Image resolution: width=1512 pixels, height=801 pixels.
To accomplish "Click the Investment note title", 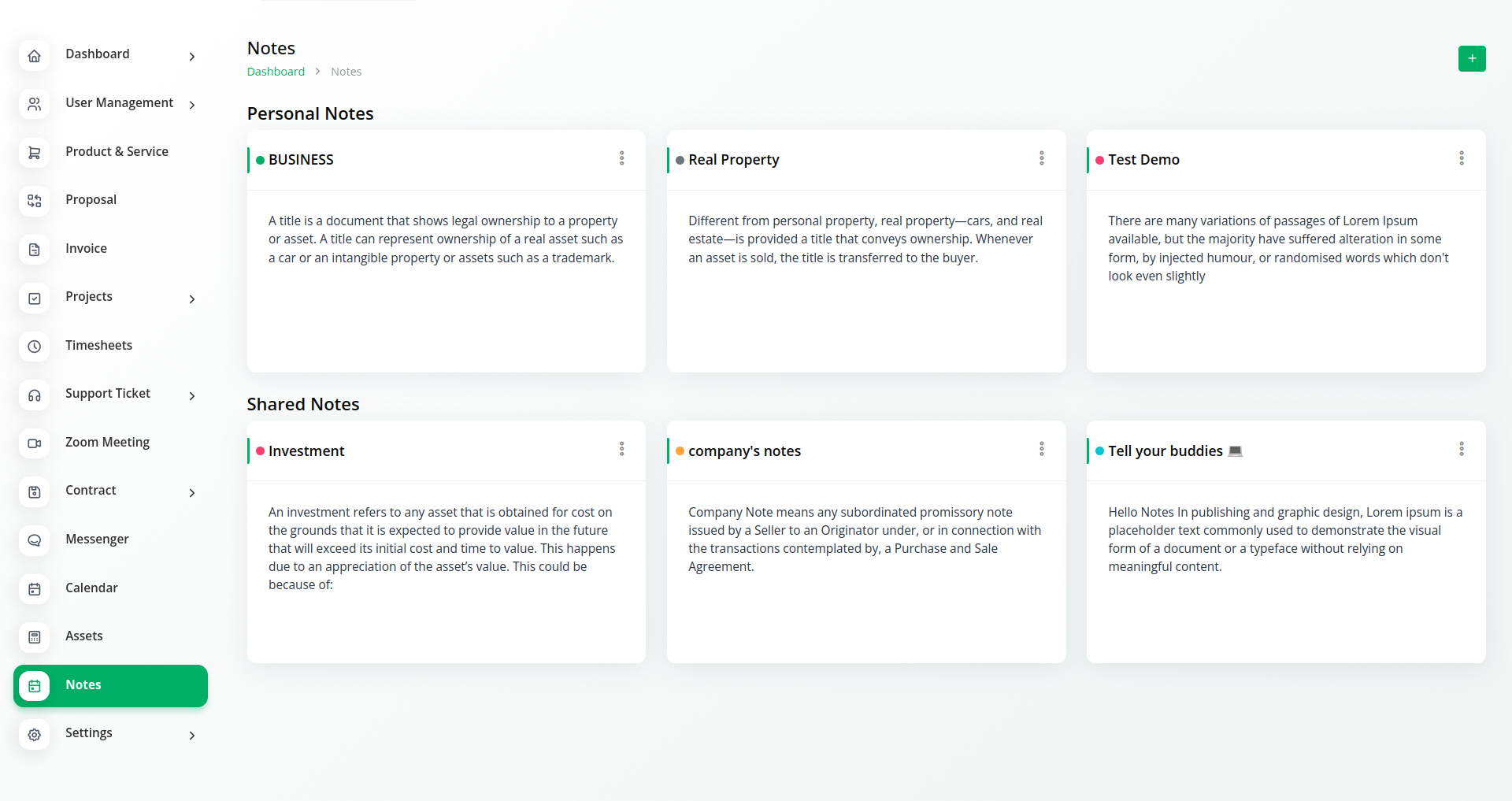I will 306,451.
